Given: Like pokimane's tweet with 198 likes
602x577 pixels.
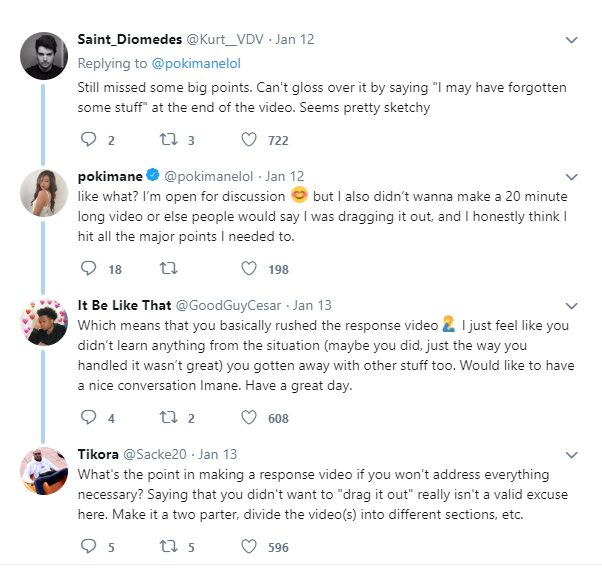Looking at the screenshot, I should 249,268.
